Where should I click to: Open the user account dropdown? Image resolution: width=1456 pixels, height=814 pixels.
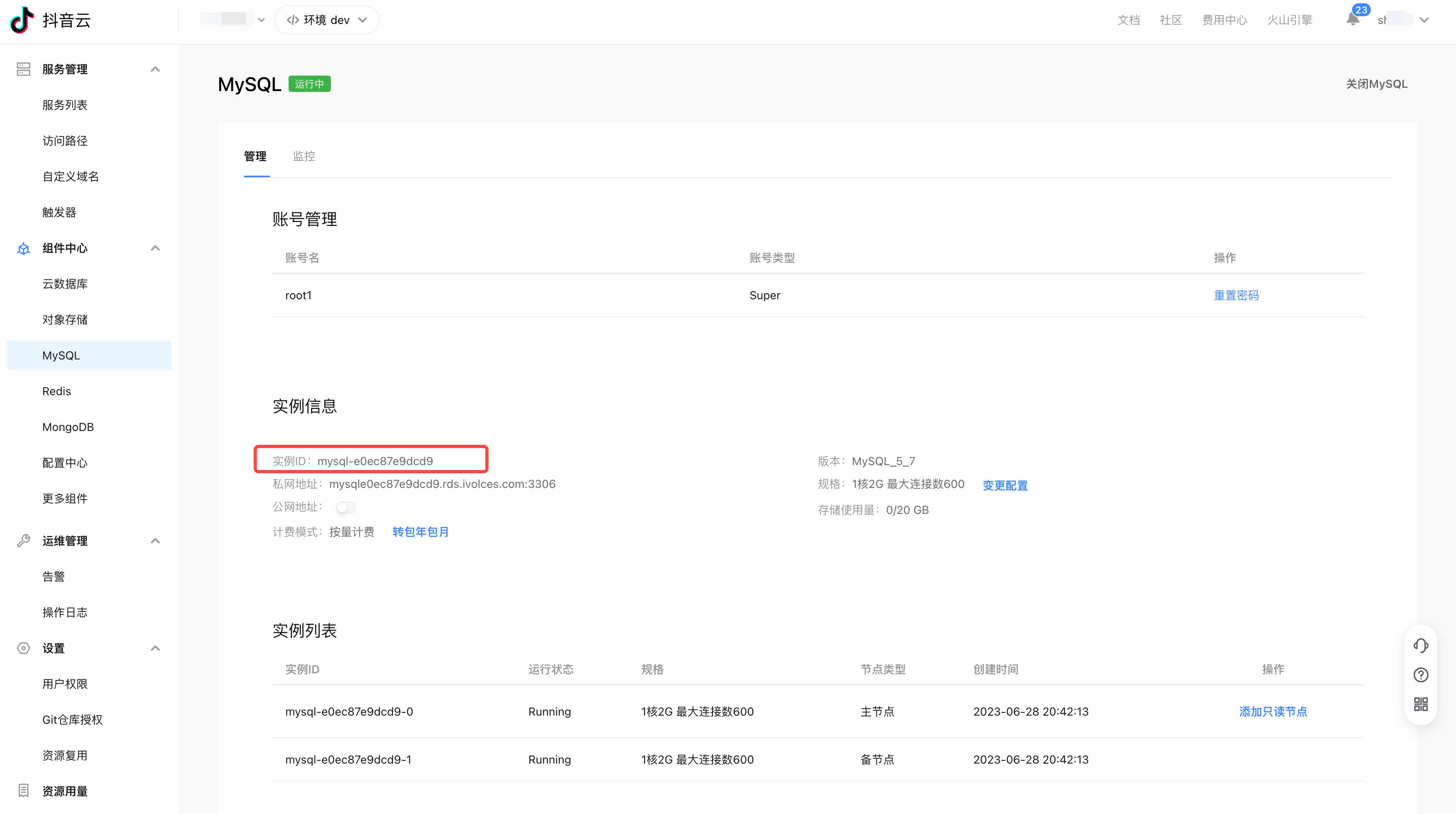(x=1404, y=20)
